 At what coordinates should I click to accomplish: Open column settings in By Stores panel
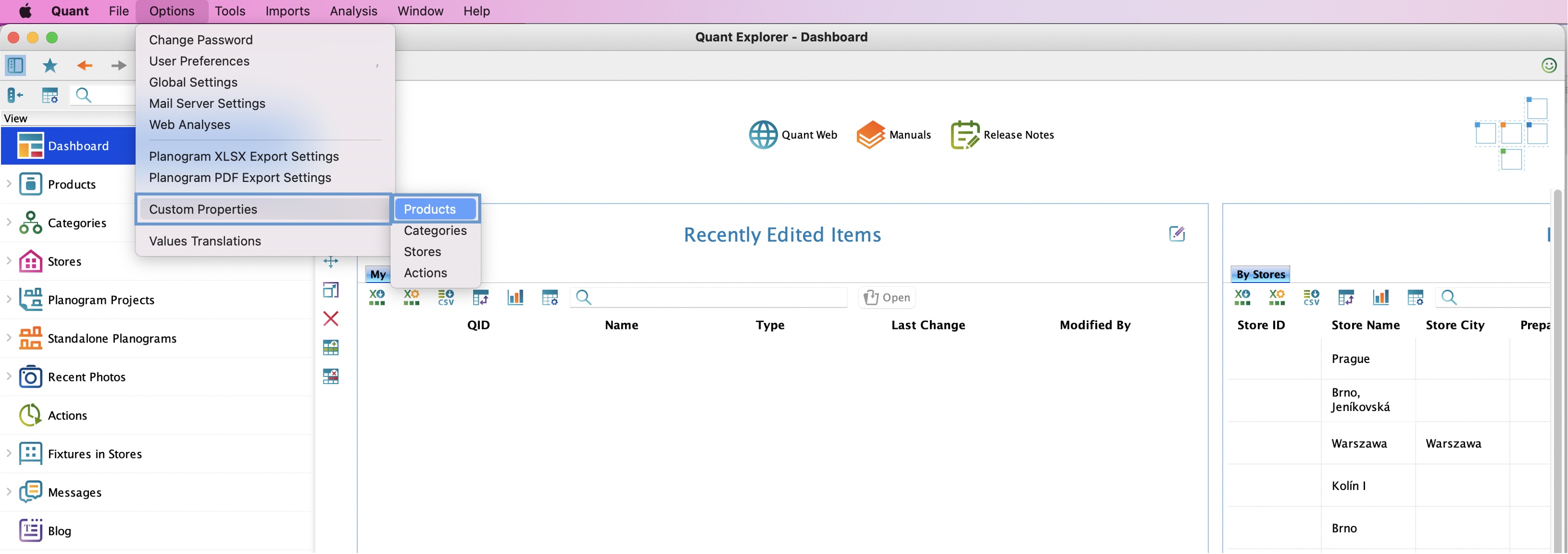pyautogui.click(x=1416, y=297)
